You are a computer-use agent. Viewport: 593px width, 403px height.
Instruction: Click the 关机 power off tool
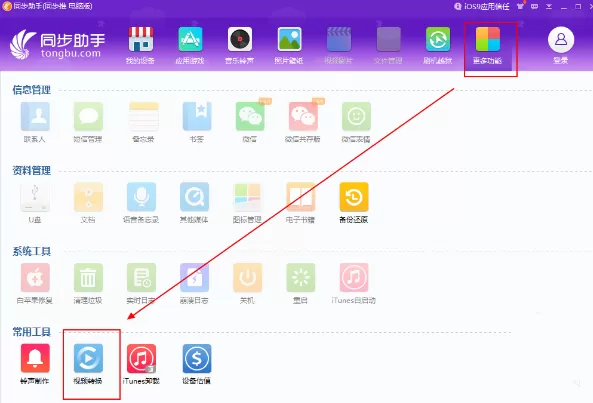[x=247, y=284]
